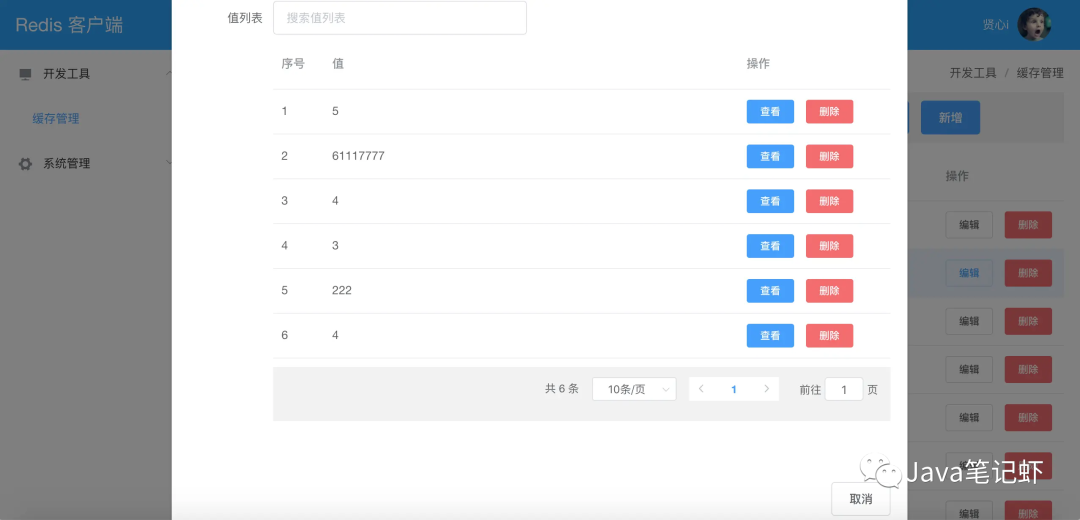Expand the 系统管理 sidebar menu chevron
This screenshot has width=1080, height=520.
click(169, 163)
